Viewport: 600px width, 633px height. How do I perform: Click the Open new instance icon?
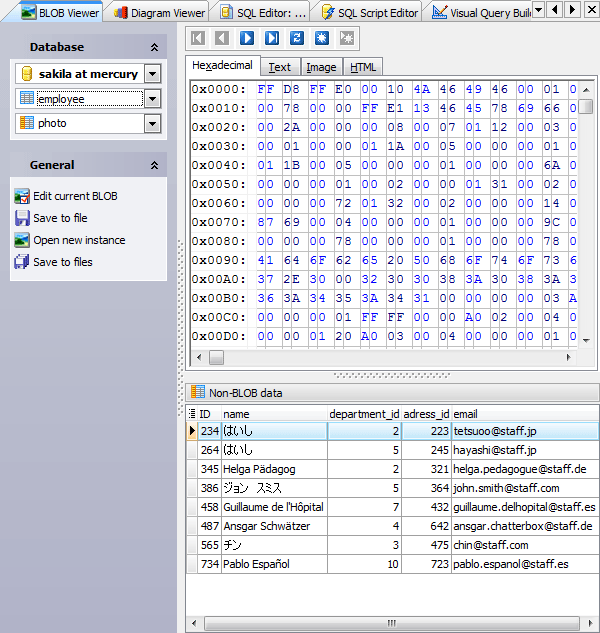22,240
